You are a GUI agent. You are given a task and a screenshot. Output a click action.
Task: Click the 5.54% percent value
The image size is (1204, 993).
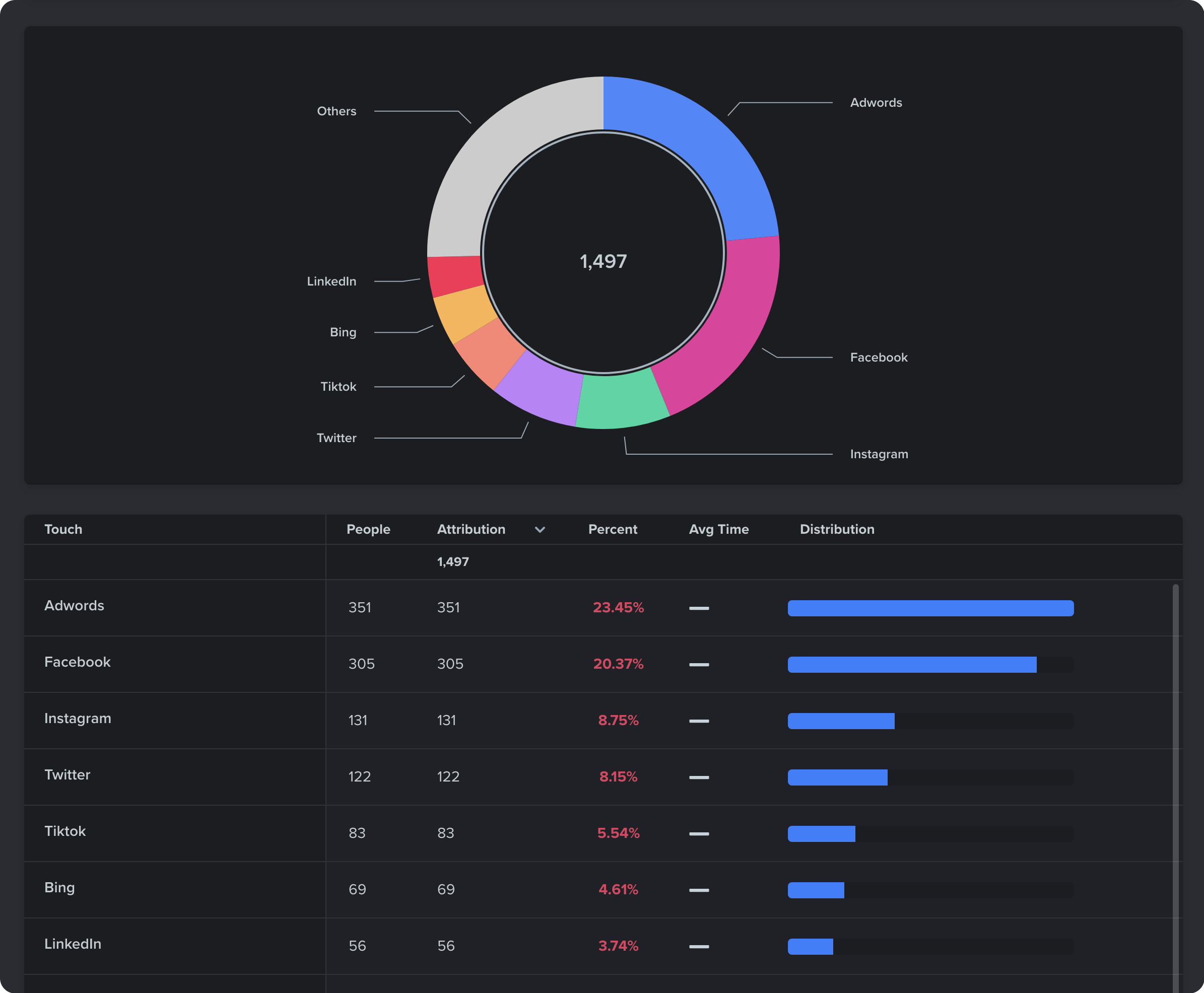618,833
